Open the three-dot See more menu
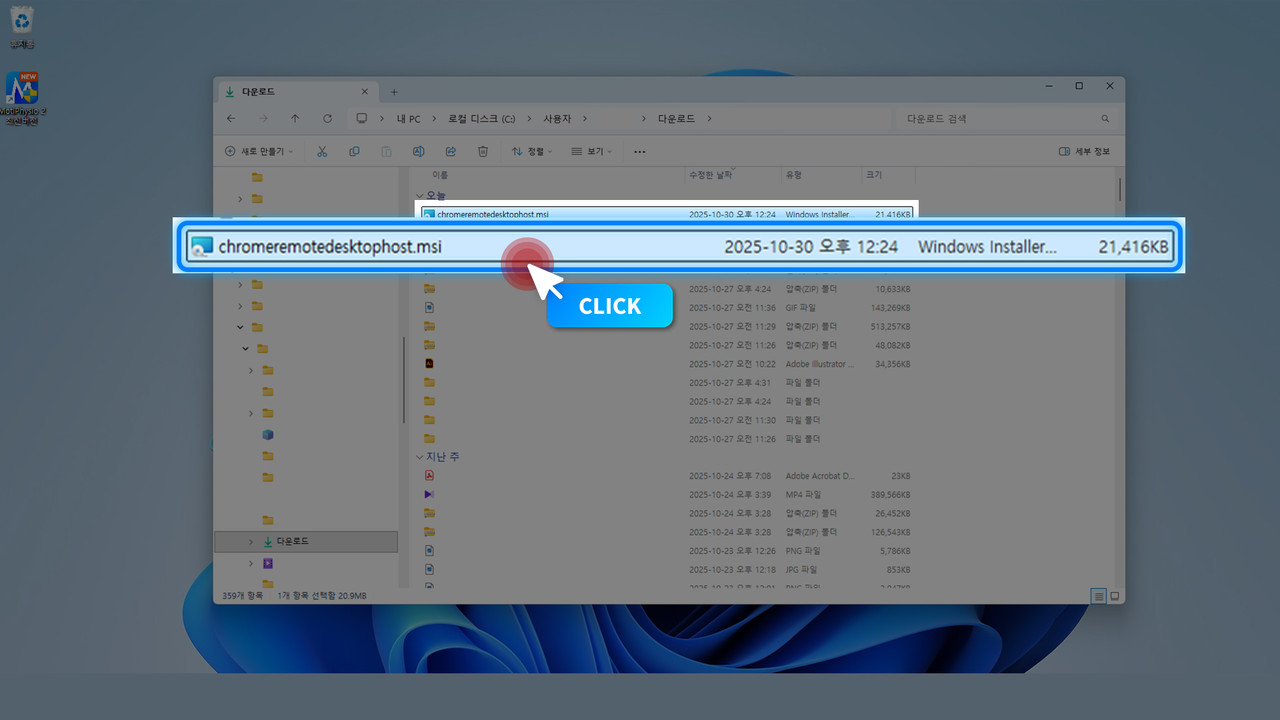The height and width of the screenshot is (720, 1280). (640, 152)
